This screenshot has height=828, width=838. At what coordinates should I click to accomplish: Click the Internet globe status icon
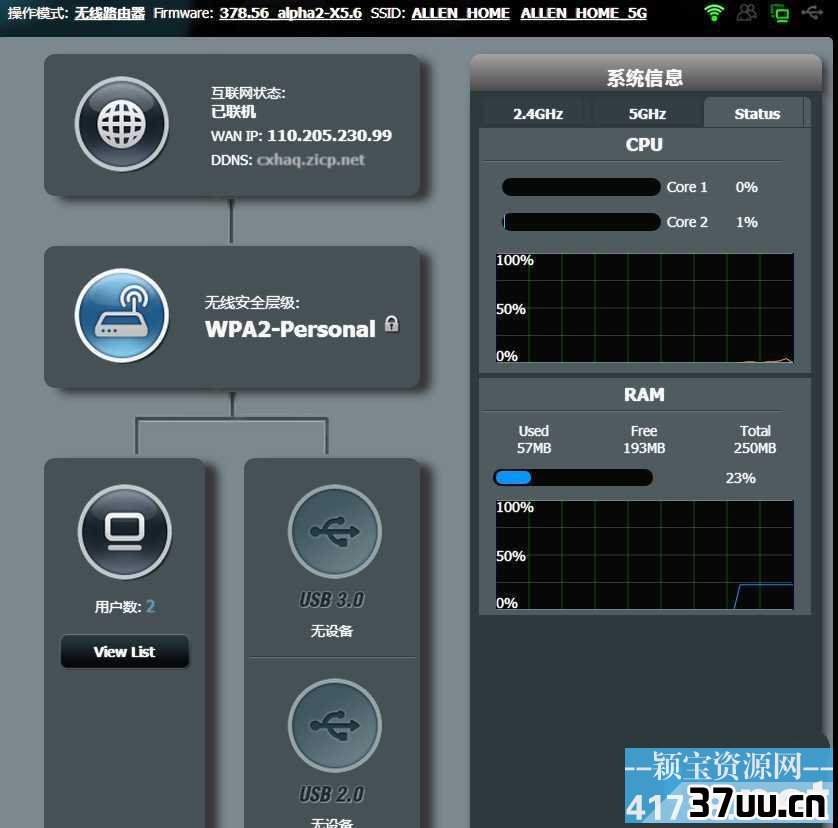(122, 123)
